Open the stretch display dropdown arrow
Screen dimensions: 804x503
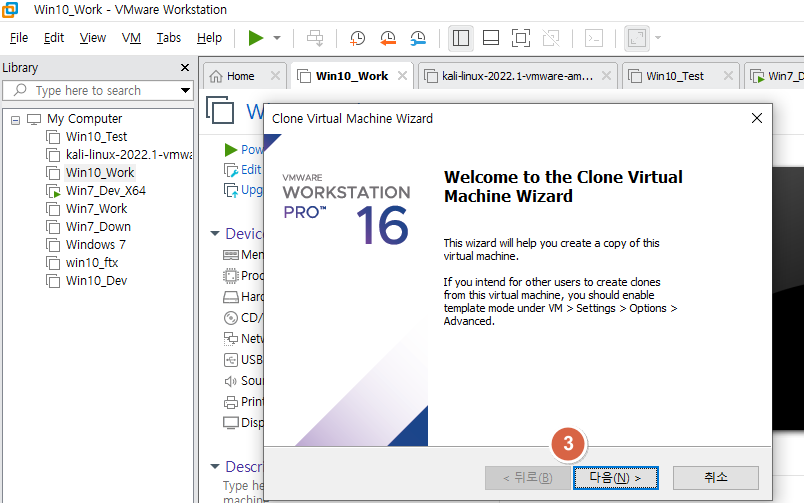coord(658,38)
